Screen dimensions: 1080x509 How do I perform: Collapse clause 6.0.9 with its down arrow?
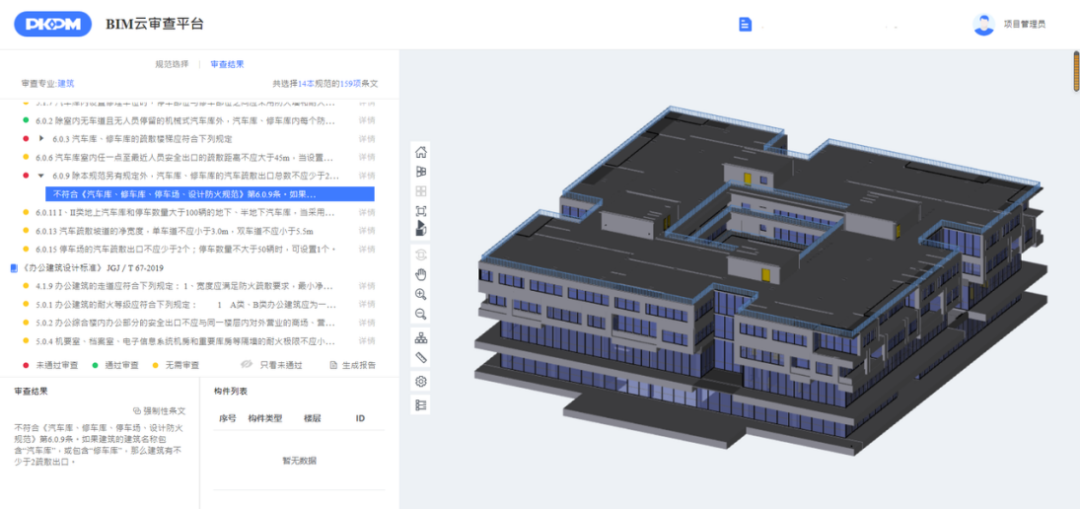41,176
